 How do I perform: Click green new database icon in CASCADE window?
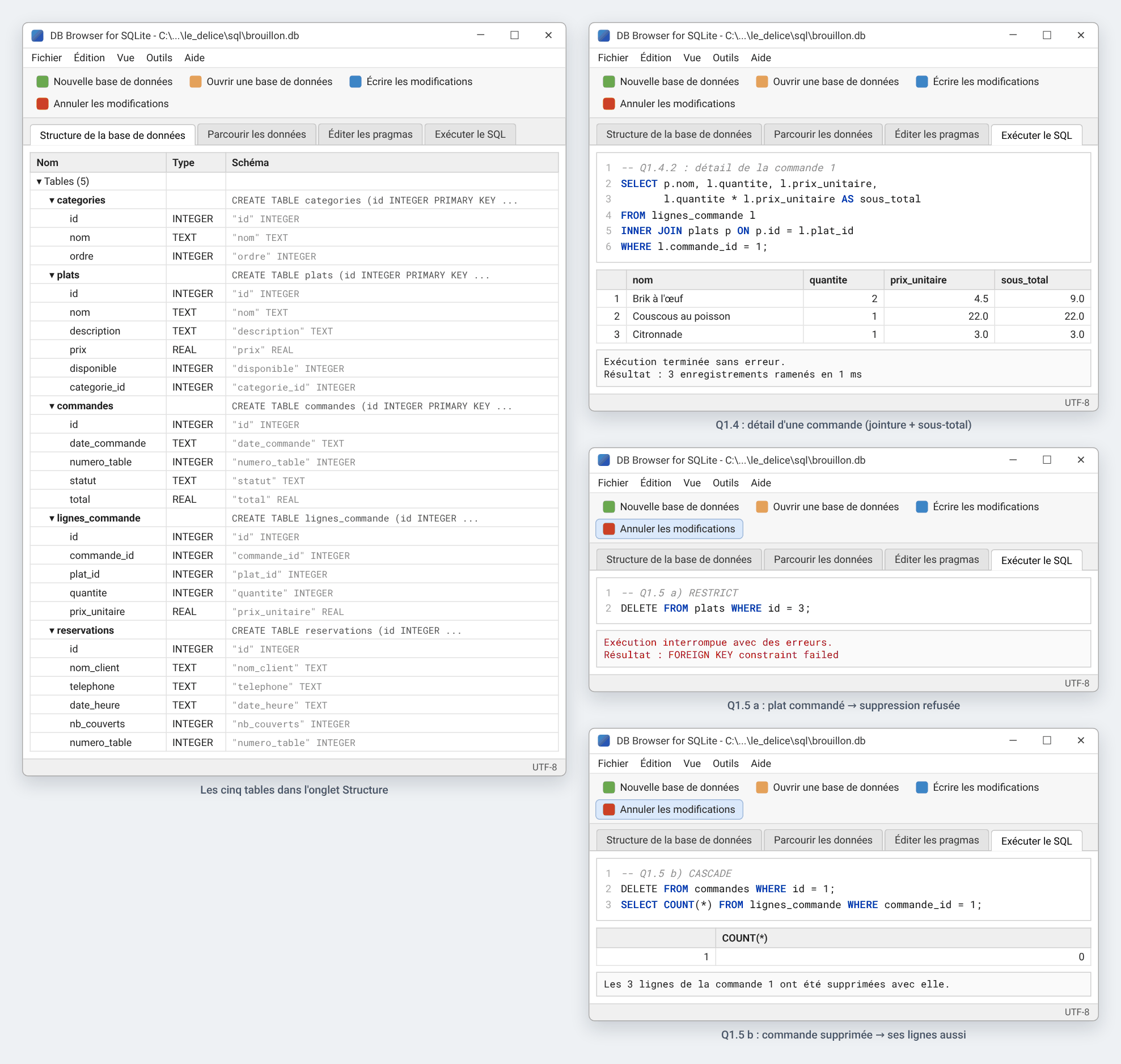click(x=609, y=787)
